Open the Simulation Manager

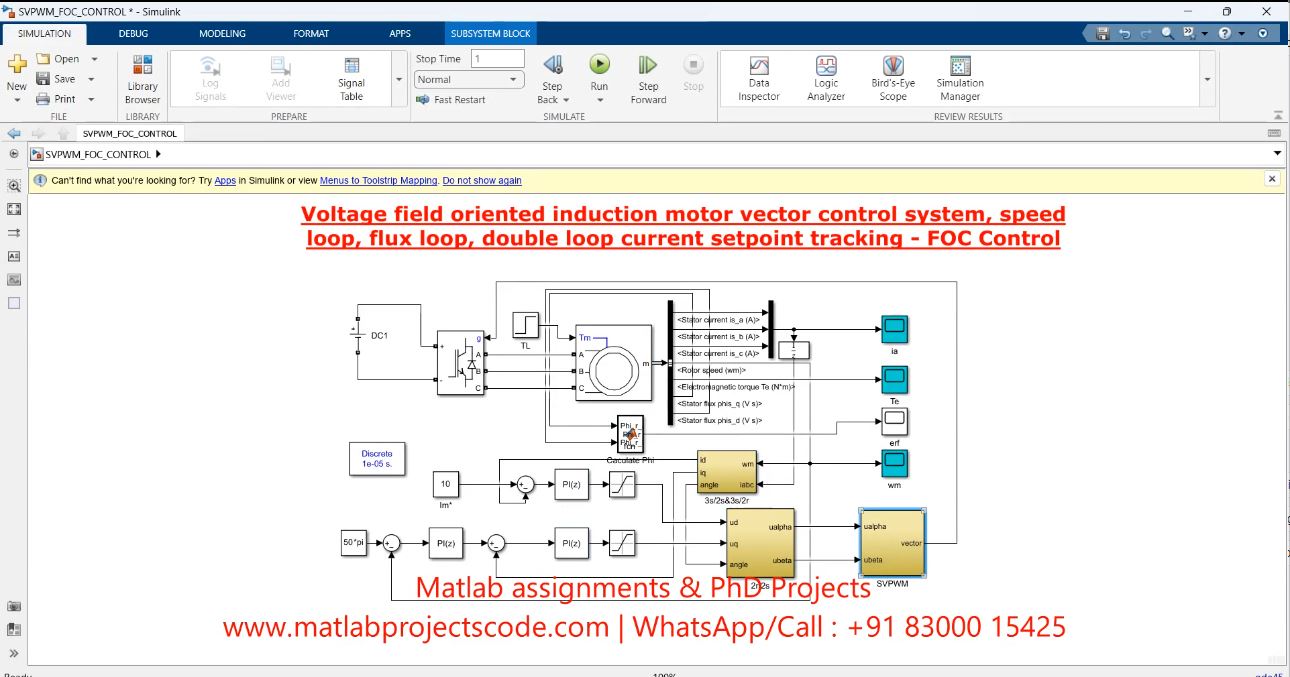[x=960, y=78]
